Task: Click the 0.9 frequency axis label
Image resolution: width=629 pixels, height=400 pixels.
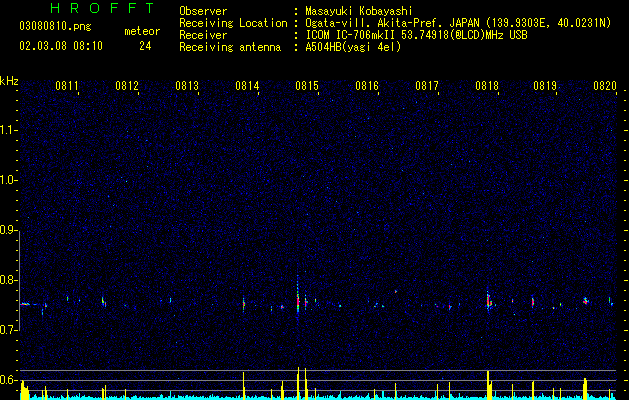Action: (9, 230)
